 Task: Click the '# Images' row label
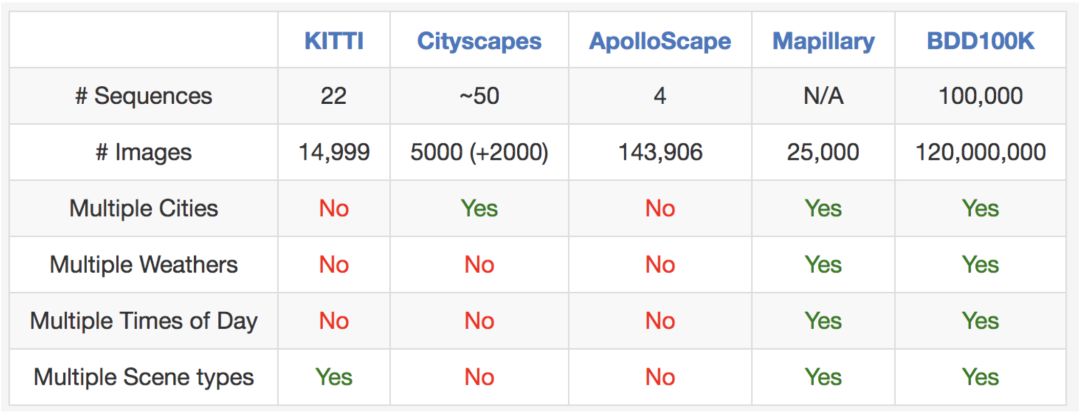(x=144, y=152)
